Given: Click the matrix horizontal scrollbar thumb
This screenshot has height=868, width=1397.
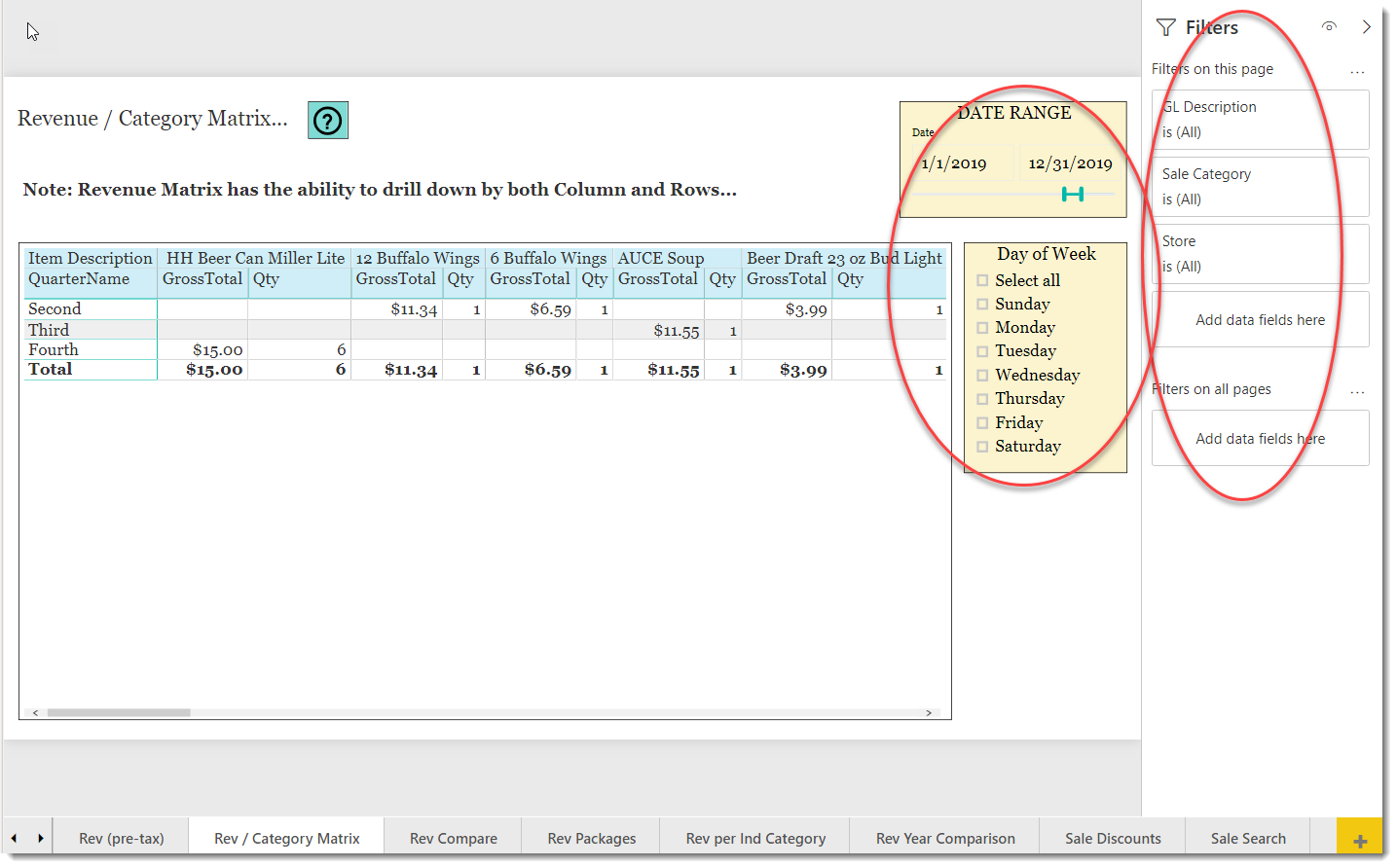Looking at the screenshot, I should (119, 713).
